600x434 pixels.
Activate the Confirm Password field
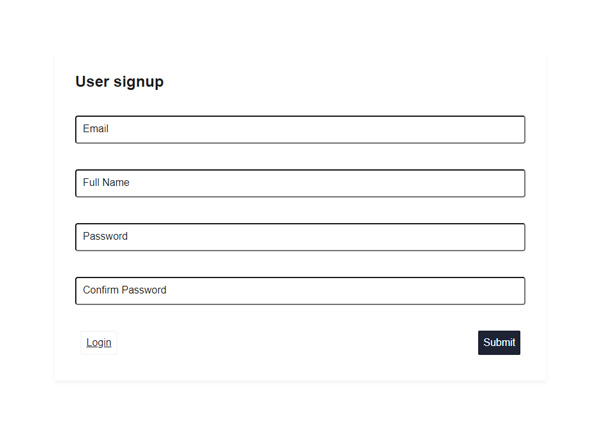[x=300, y=291]
